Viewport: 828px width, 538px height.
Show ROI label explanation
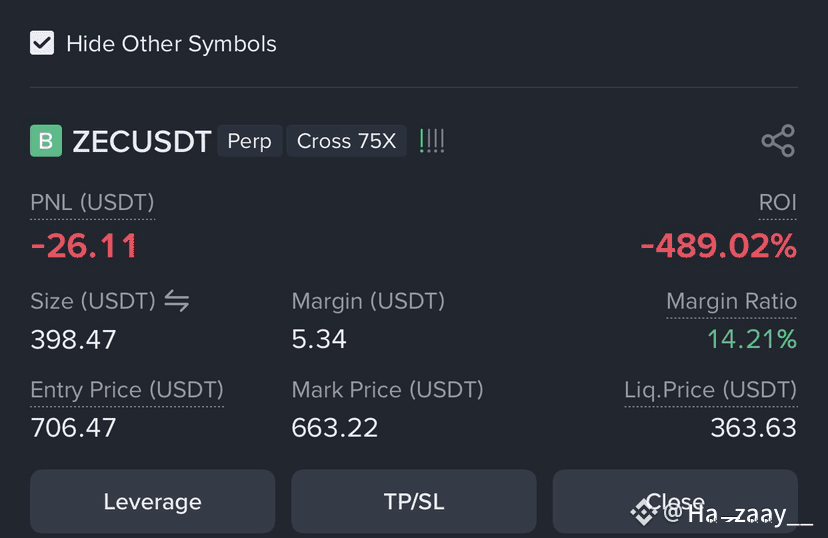pos(777,203)
